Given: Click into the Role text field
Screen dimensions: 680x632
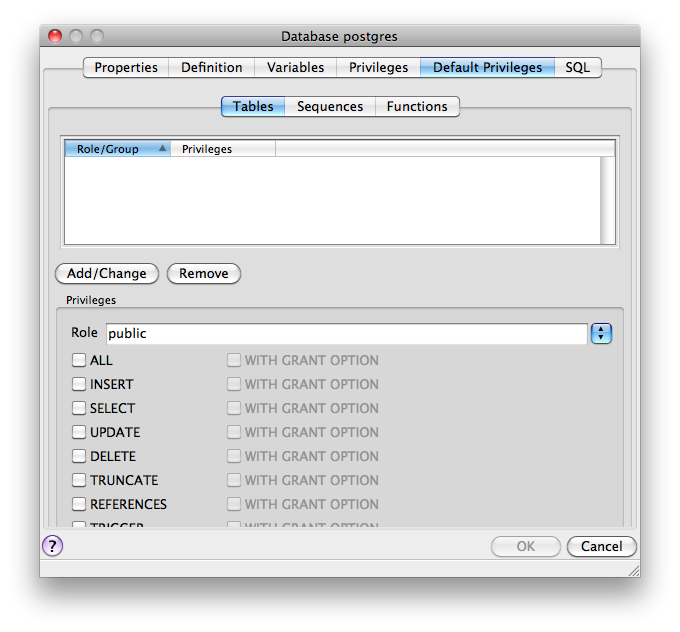Looking at the screenshot, I should coord(345,333).
